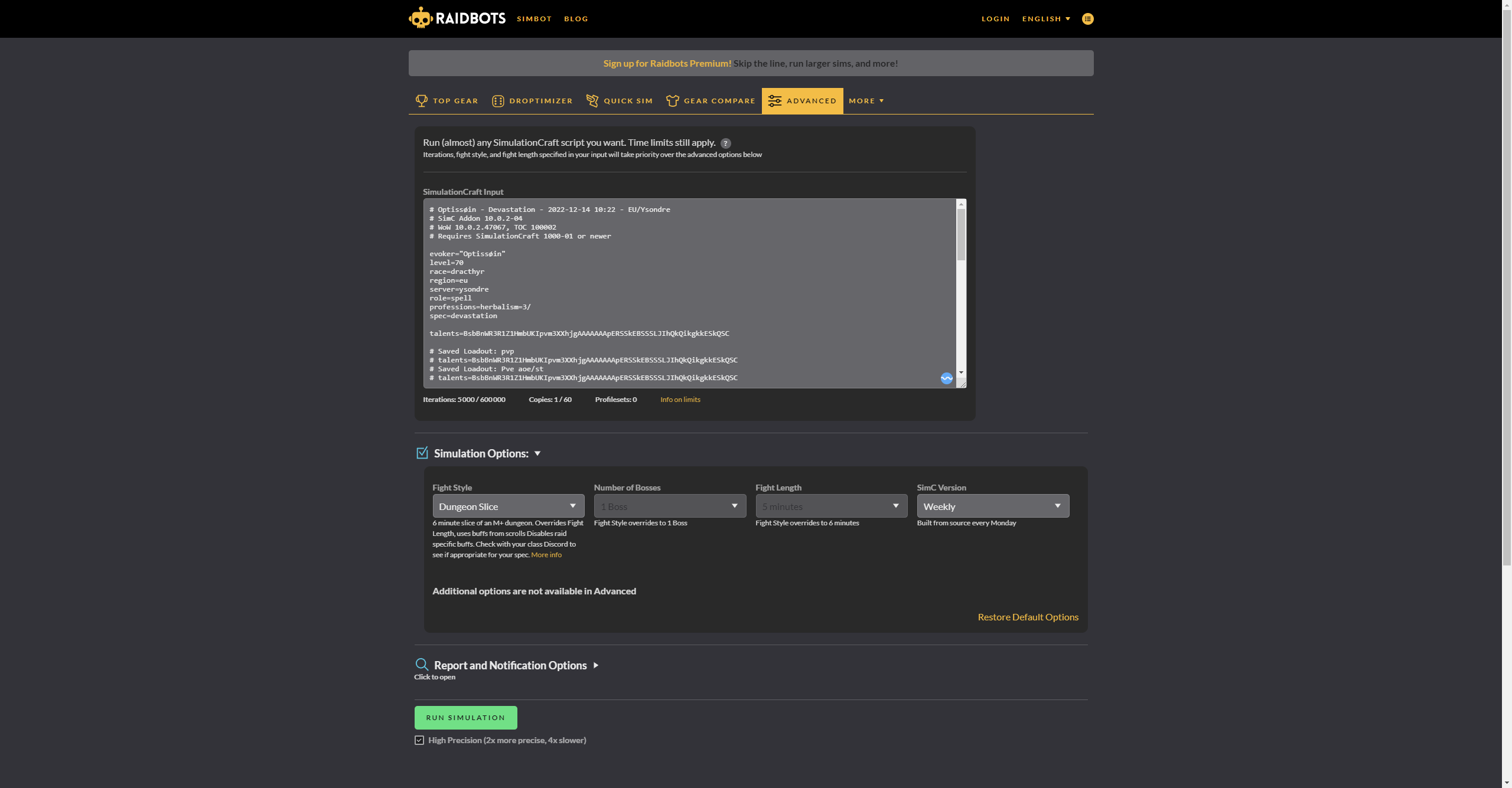Click the Quick Sim icon
The width and height of the screenshot is (1512, 788).
point(592,101)
